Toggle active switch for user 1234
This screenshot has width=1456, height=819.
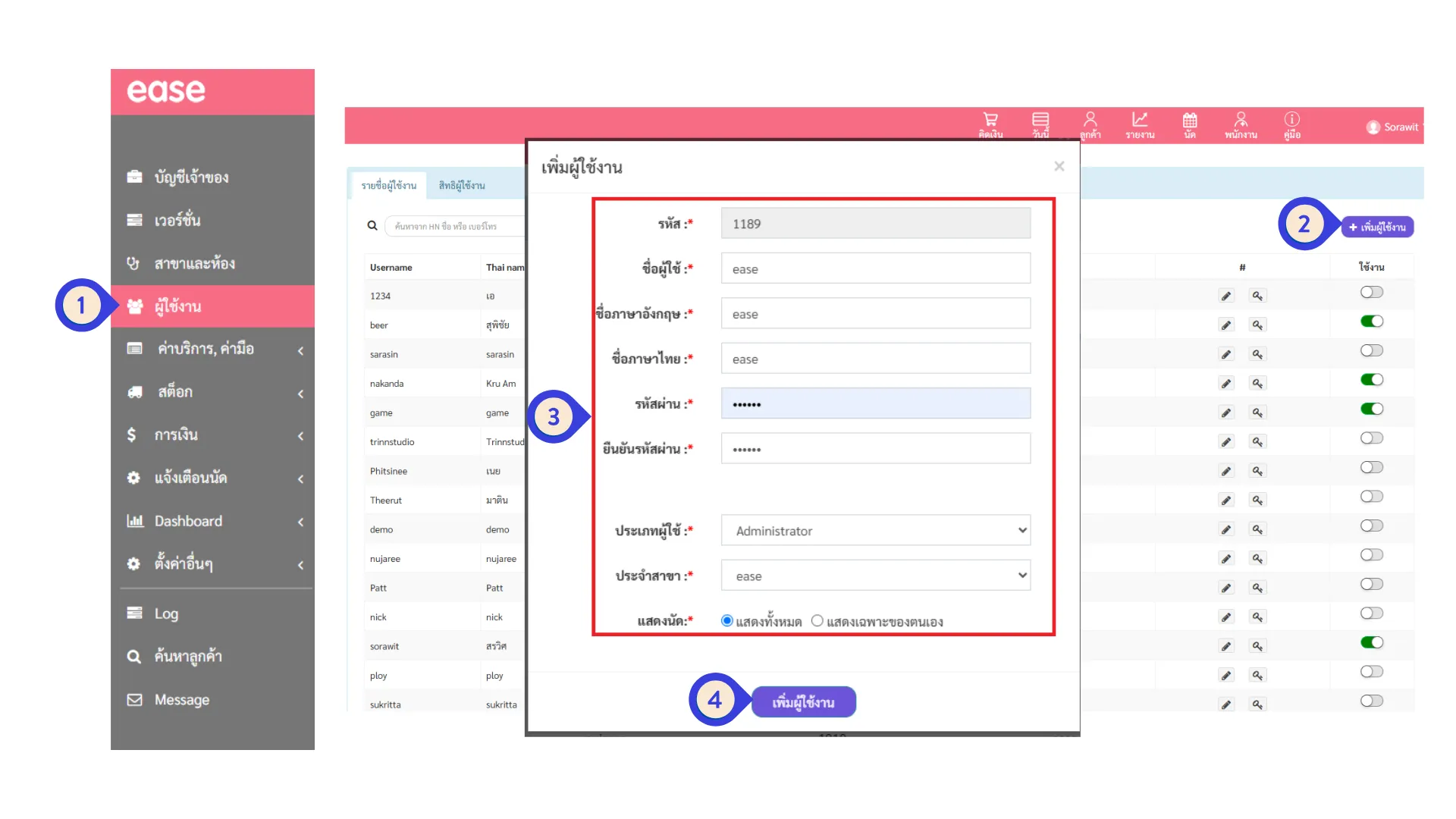click(x=1371, y=293)
